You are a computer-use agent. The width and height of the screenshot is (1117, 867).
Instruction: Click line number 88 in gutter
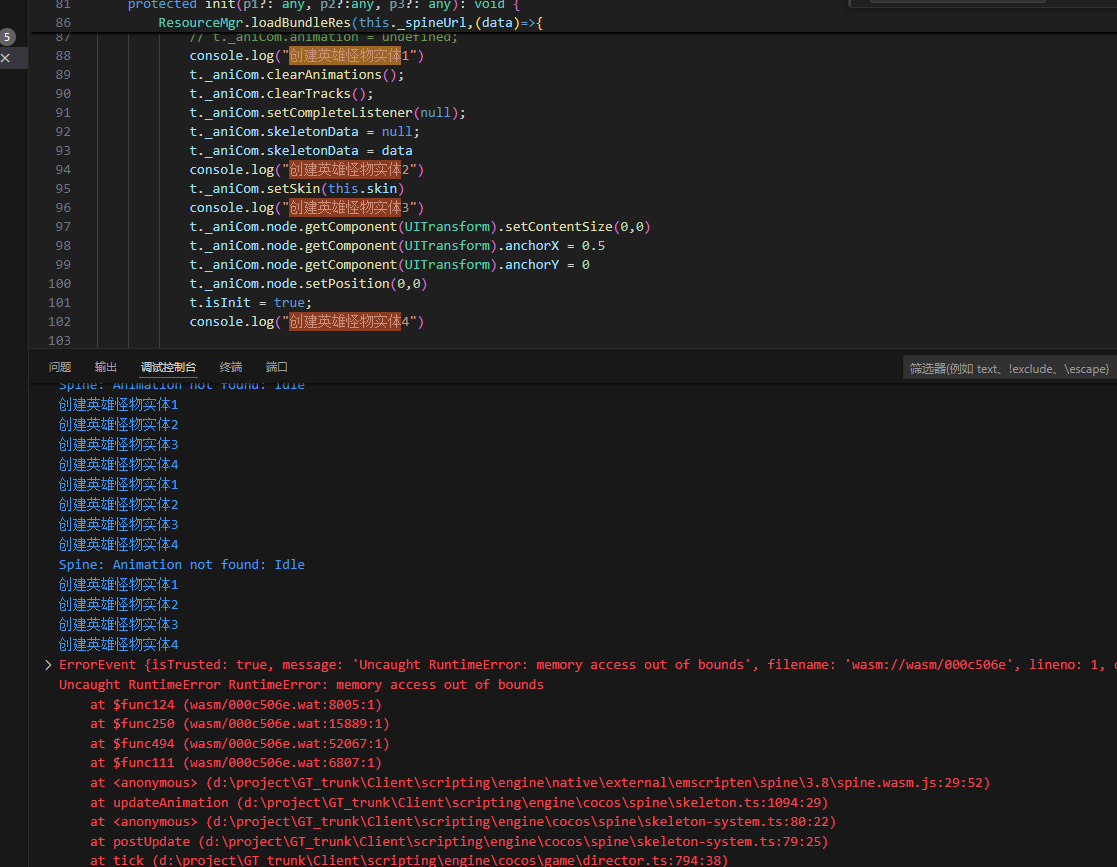(63, 56)
